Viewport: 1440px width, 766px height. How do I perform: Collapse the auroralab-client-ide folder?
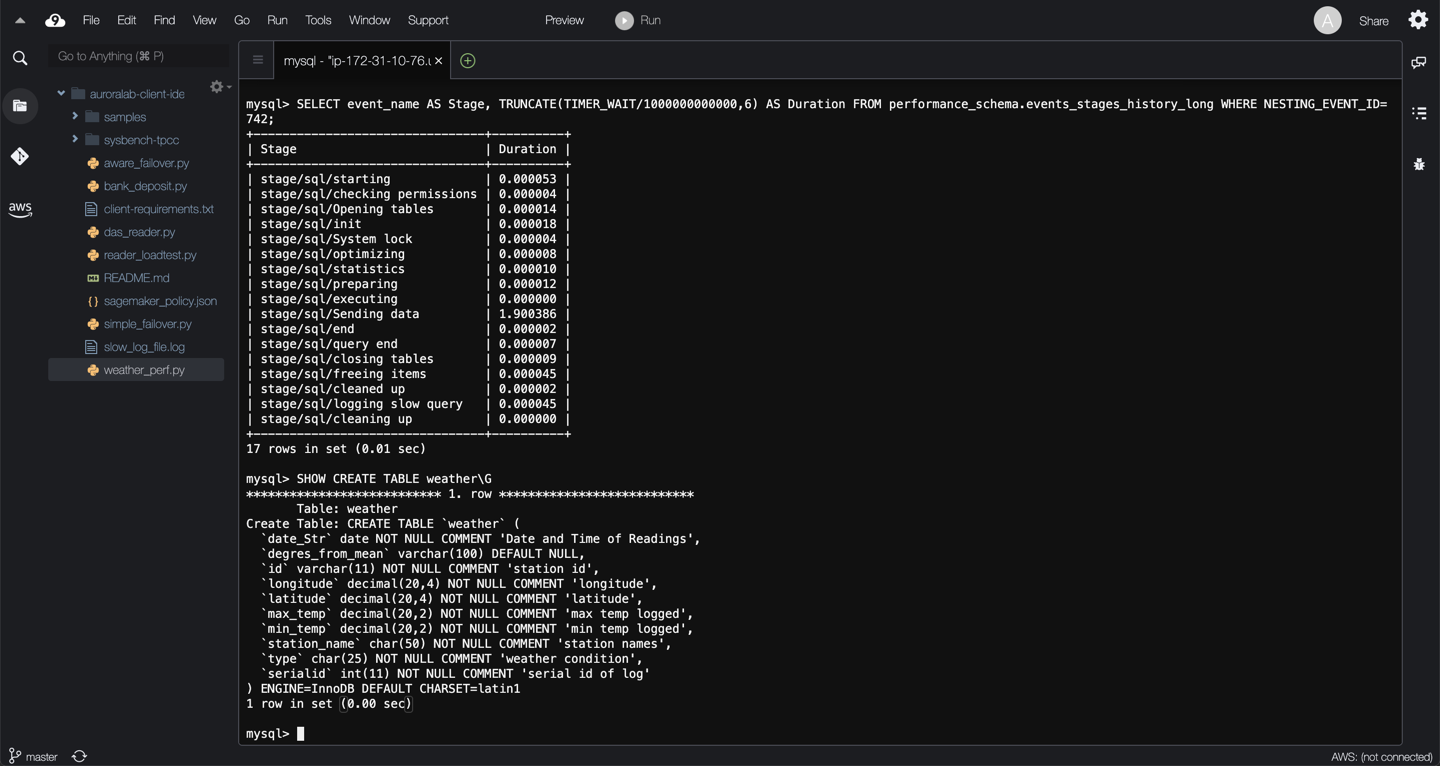61,94
